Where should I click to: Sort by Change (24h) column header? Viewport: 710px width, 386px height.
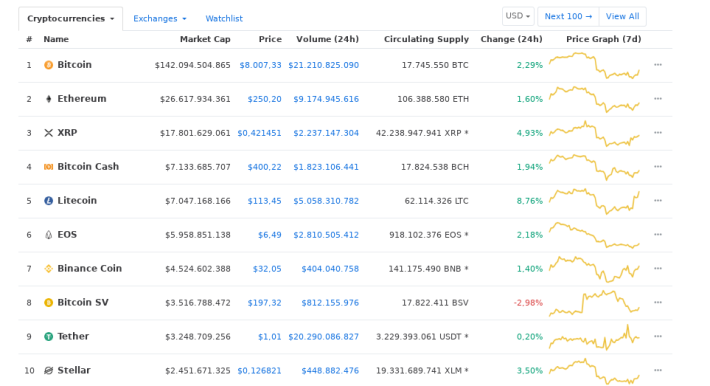point(511,39)
